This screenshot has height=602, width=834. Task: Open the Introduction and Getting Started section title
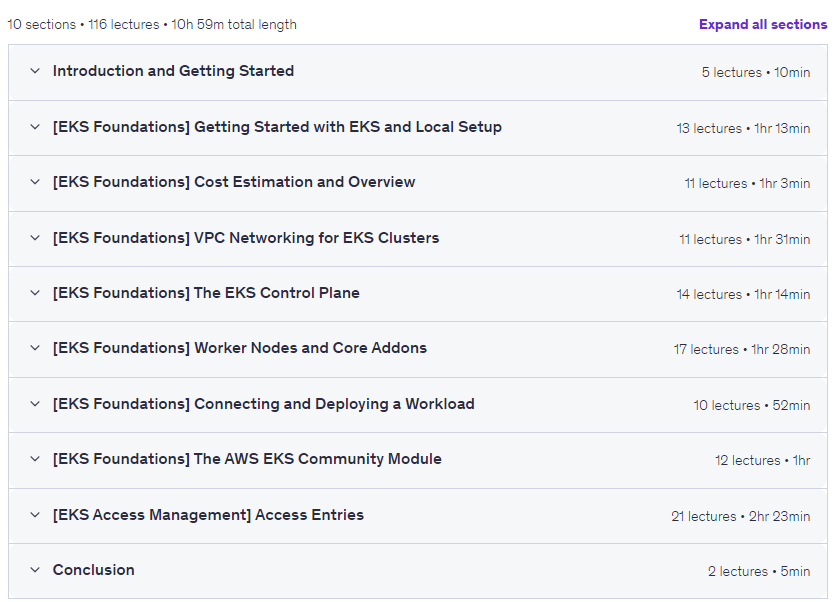(173, 71)
